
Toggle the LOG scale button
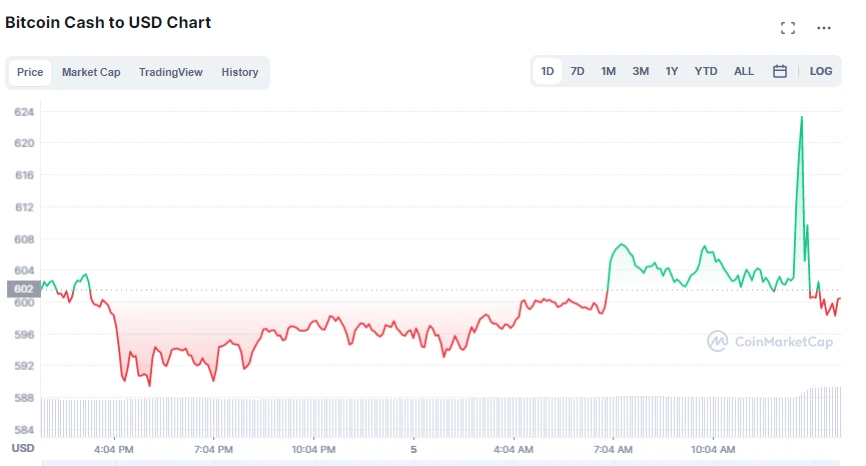(x=821, y=71)
